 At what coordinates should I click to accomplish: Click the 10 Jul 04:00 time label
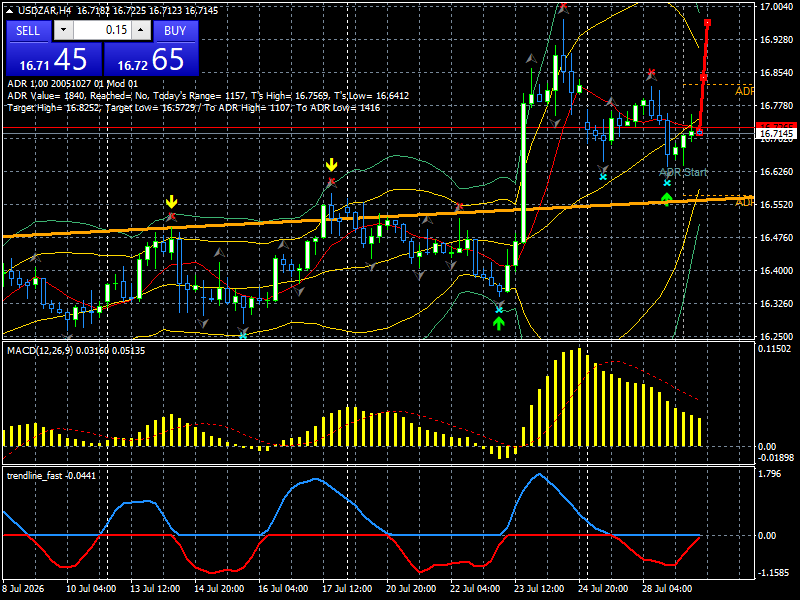click(x=91, y=589)
